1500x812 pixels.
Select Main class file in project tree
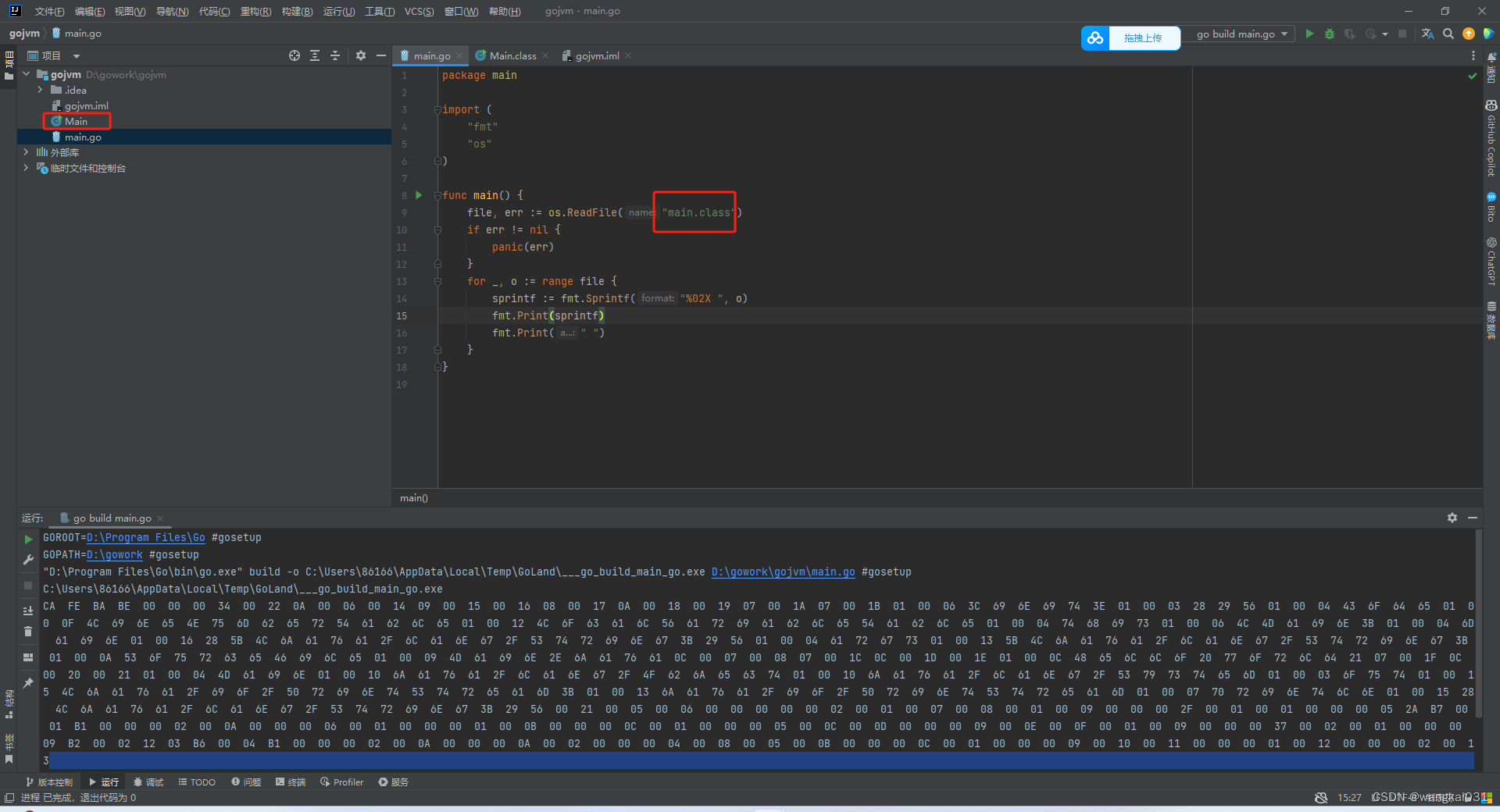click(x=77, y=121)
